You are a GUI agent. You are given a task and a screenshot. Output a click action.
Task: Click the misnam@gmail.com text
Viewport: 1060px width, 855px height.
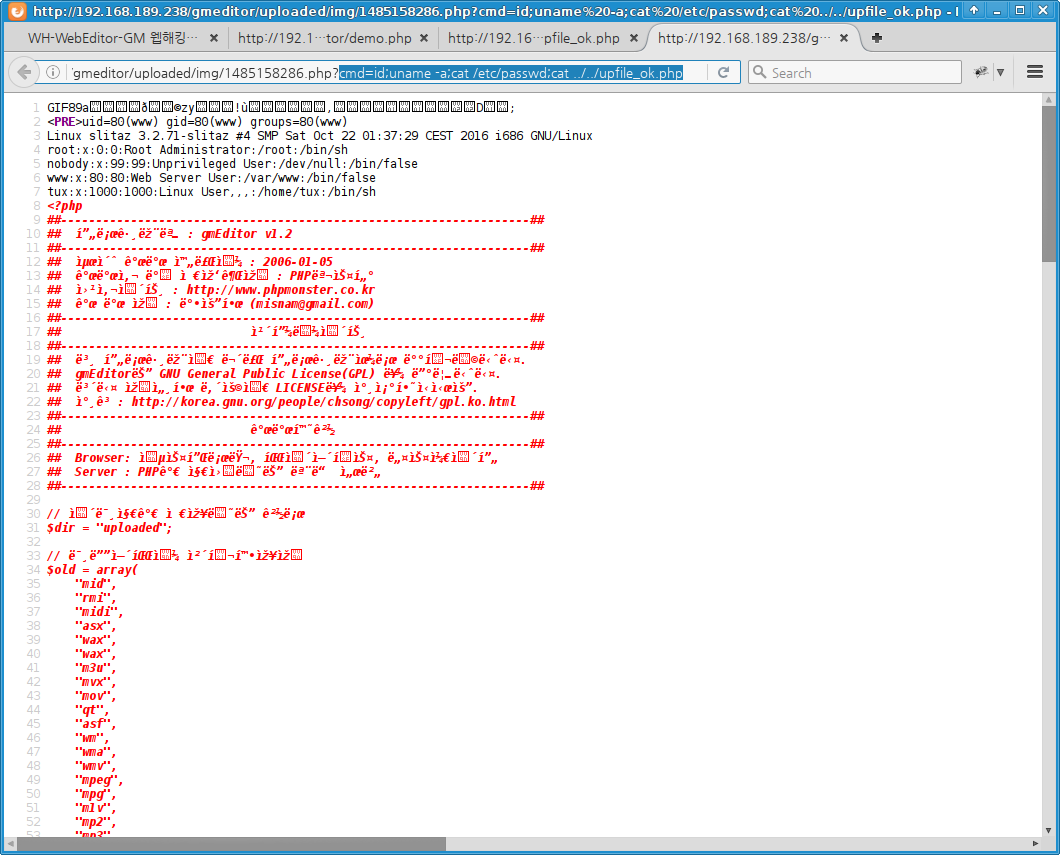click(x=312, y=303)
